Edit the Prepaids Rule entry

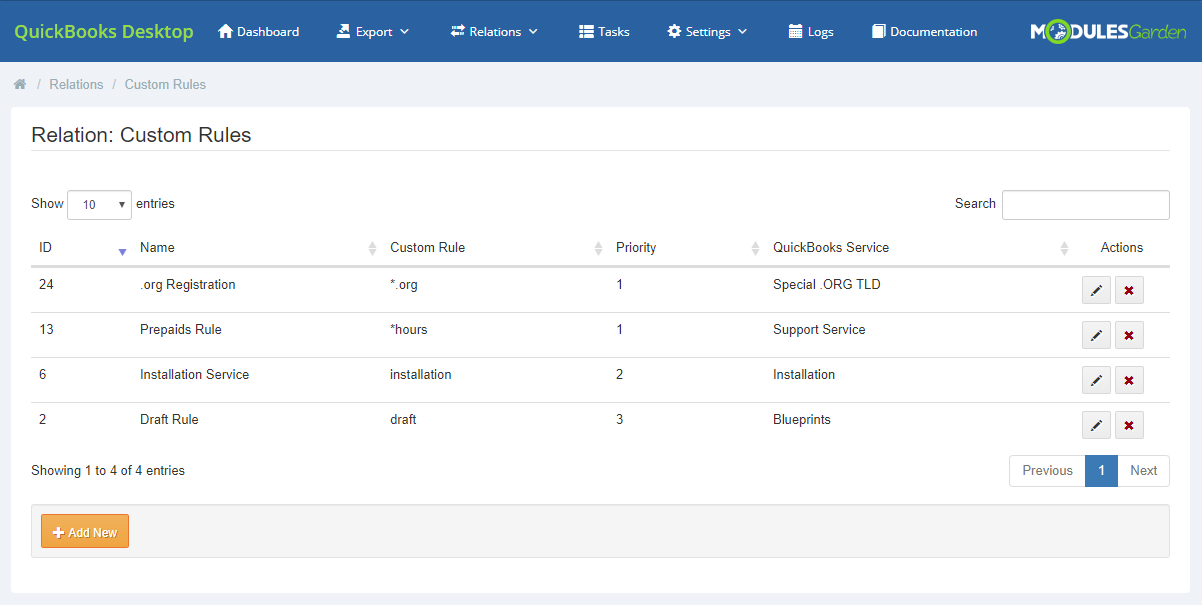coord(1096,335)
